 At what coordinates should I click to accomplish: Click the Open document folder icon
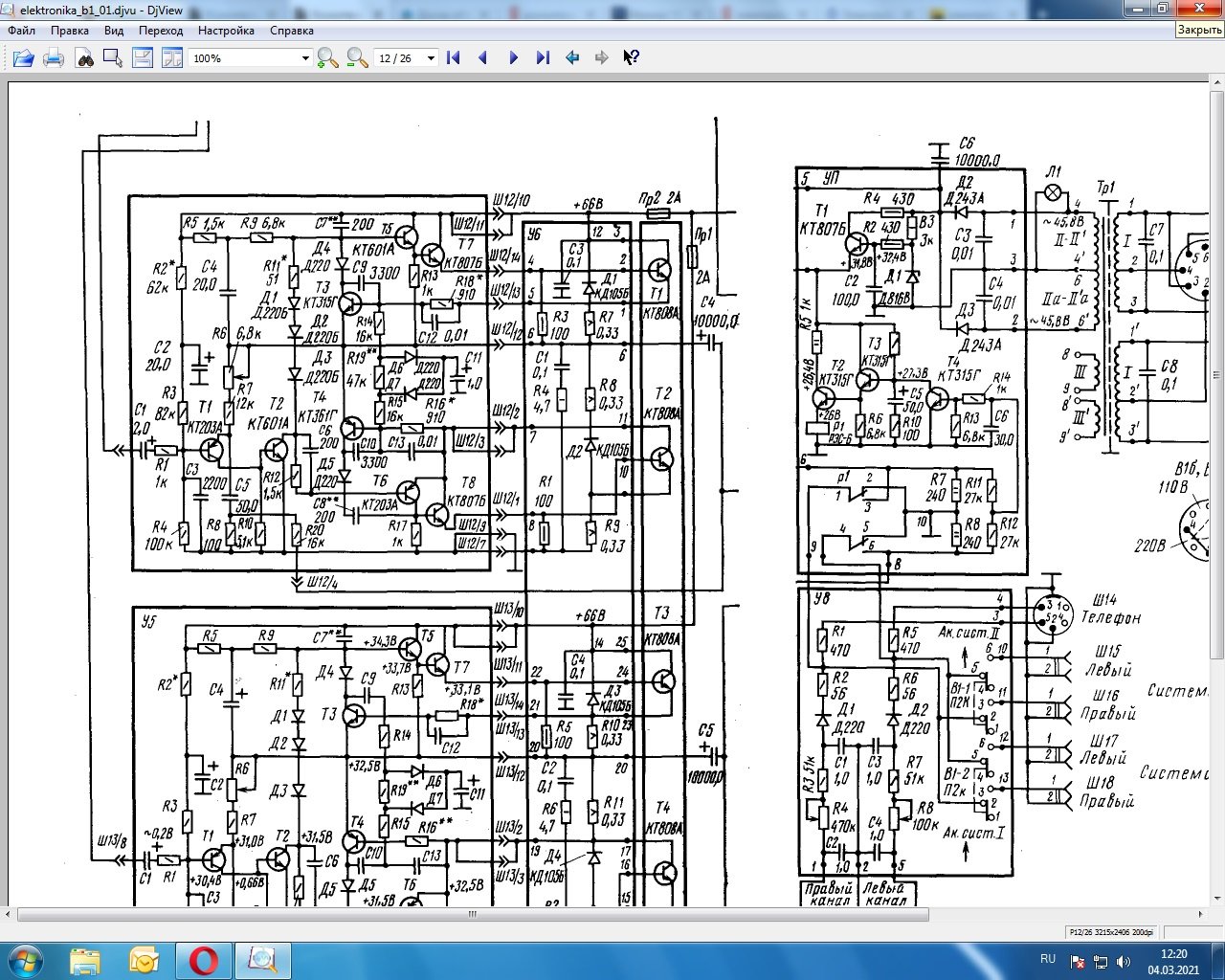[24, 58]
